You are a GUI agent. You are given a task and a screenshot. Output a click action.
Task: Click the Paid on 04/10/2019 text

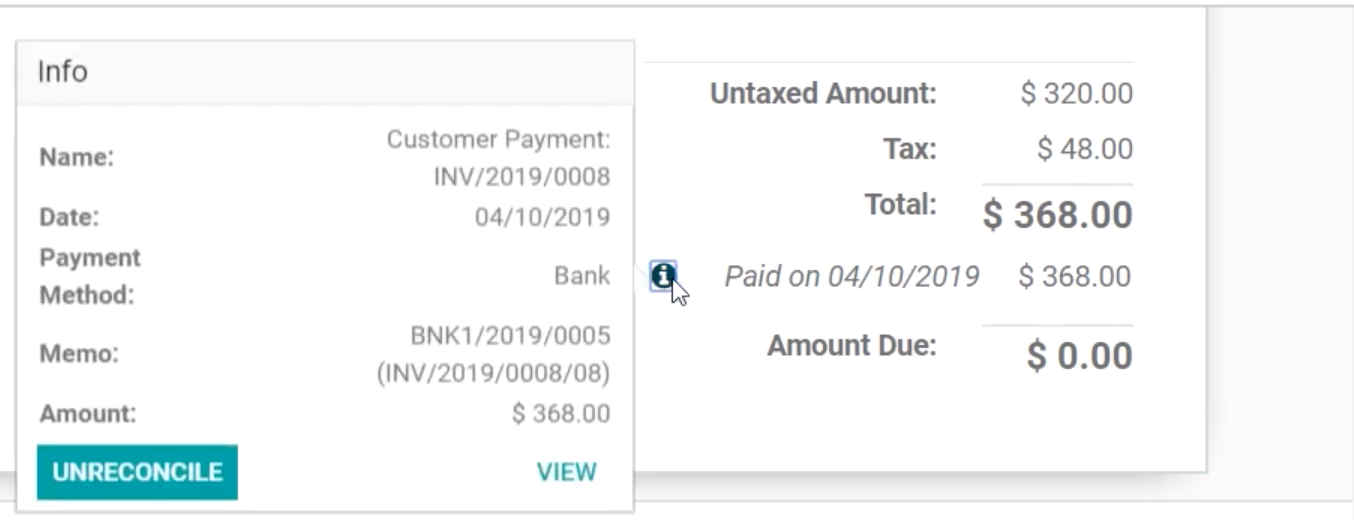(852, 276)
